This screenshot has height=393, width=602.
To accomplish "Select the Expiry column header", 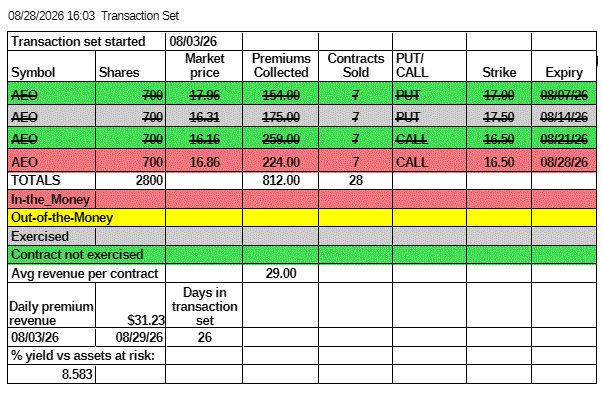I will click(564, 66).
